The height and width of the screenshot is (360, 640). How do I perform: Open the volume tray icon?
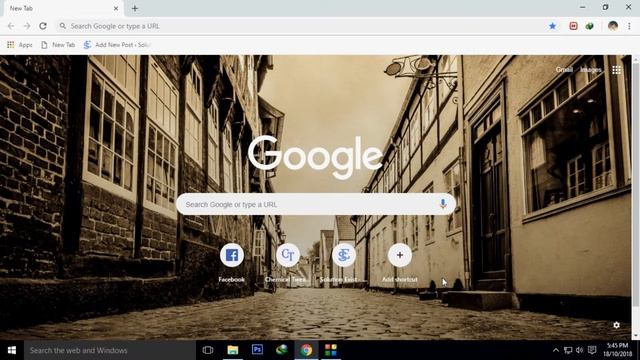(x=580, y=350)
